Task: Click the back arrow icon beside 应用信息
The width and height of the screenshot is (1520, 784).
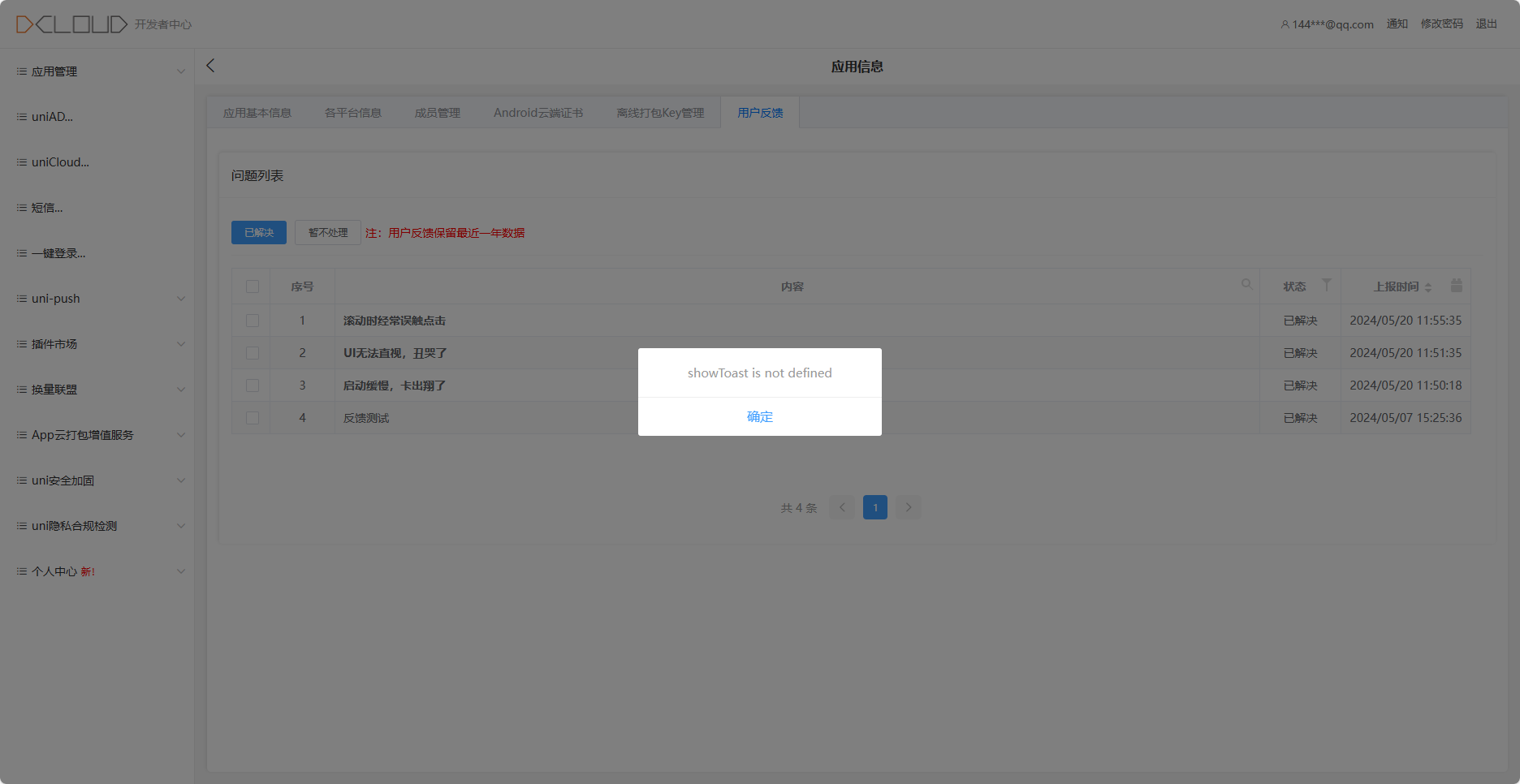Action: (x=210, y=66)
